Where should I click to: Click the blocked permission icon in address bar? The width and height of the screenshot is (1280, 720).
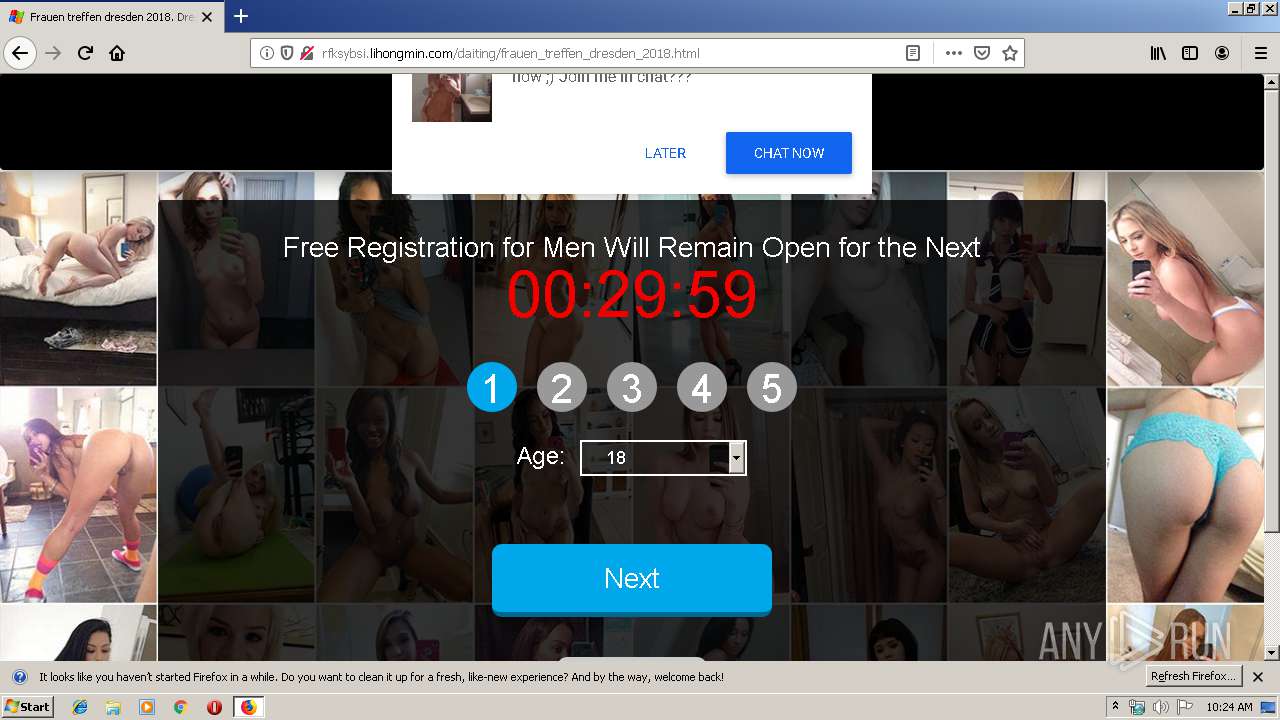(x=307, y=53)
